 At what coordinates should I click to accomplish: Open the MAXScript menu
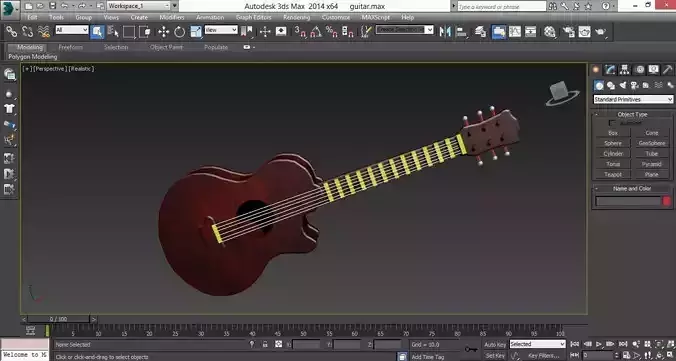click(375, 17)
